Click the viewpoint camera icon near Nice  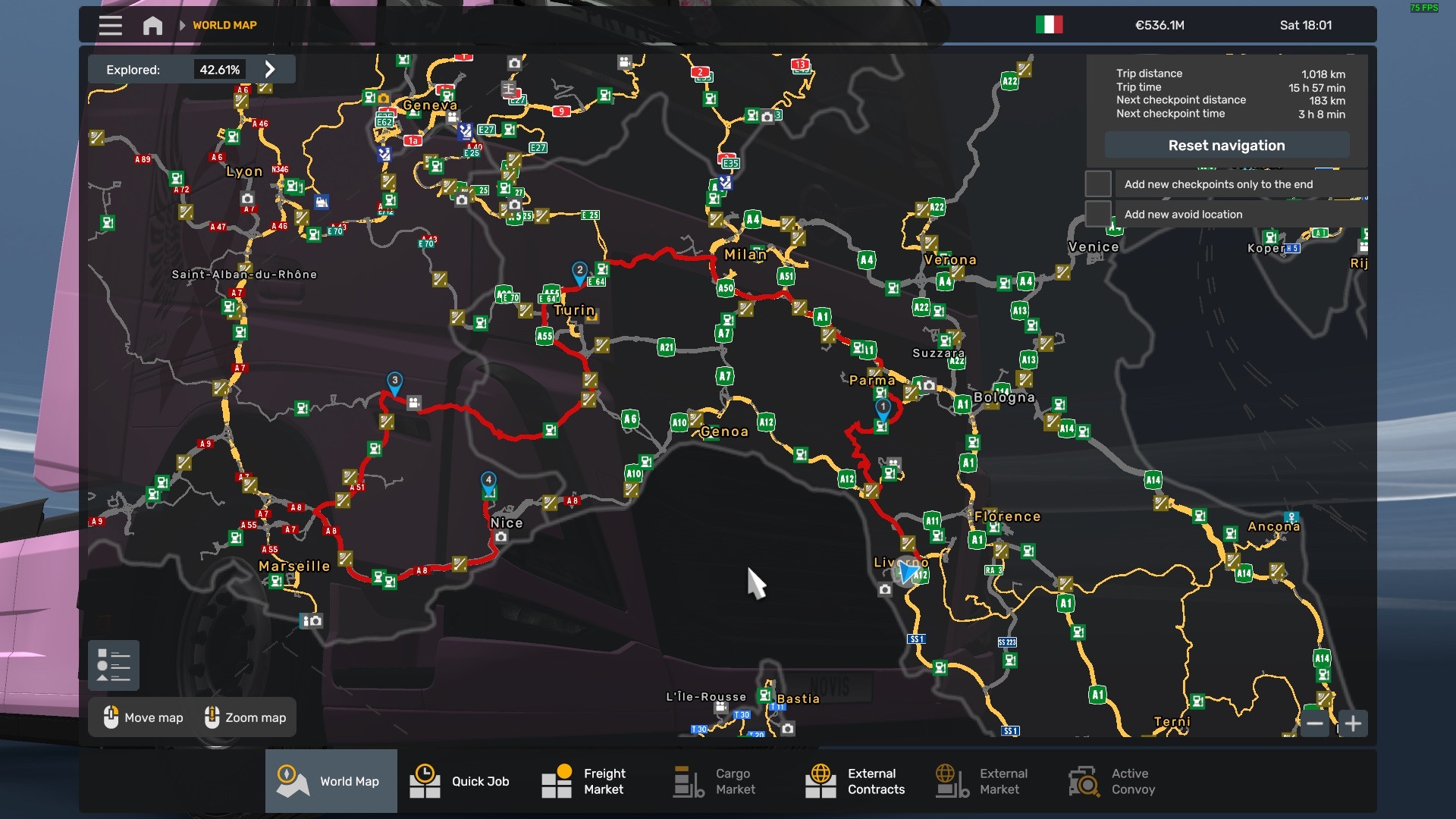click(500, 537)
